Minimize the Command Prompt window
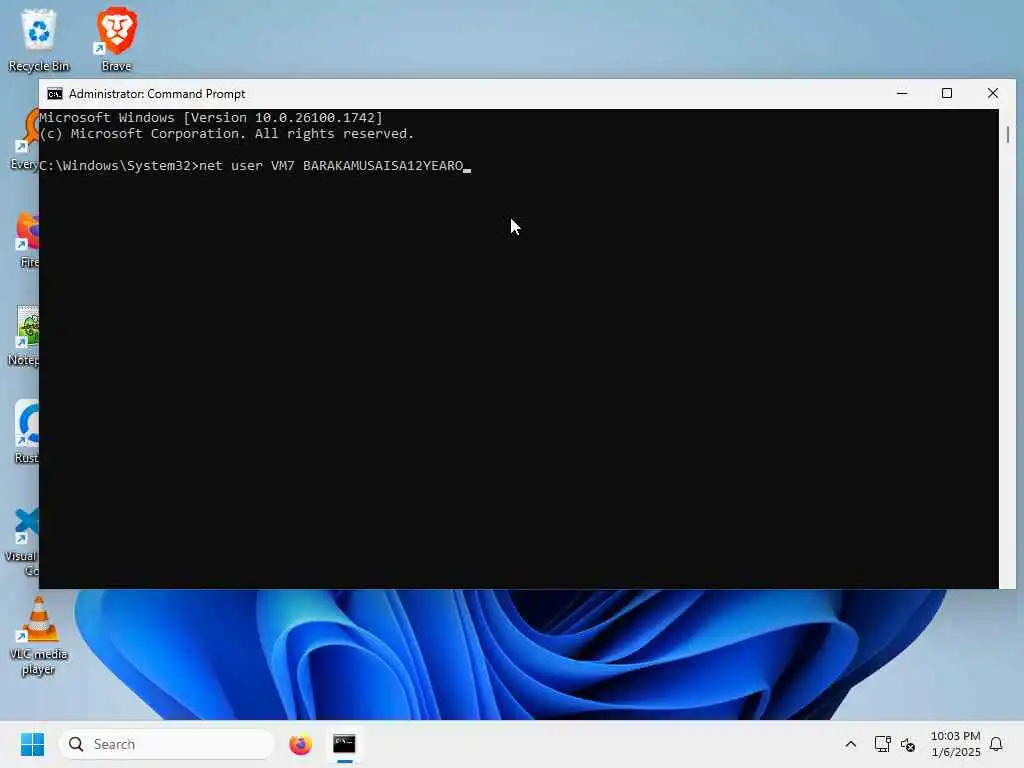 [x=902, y=93]
